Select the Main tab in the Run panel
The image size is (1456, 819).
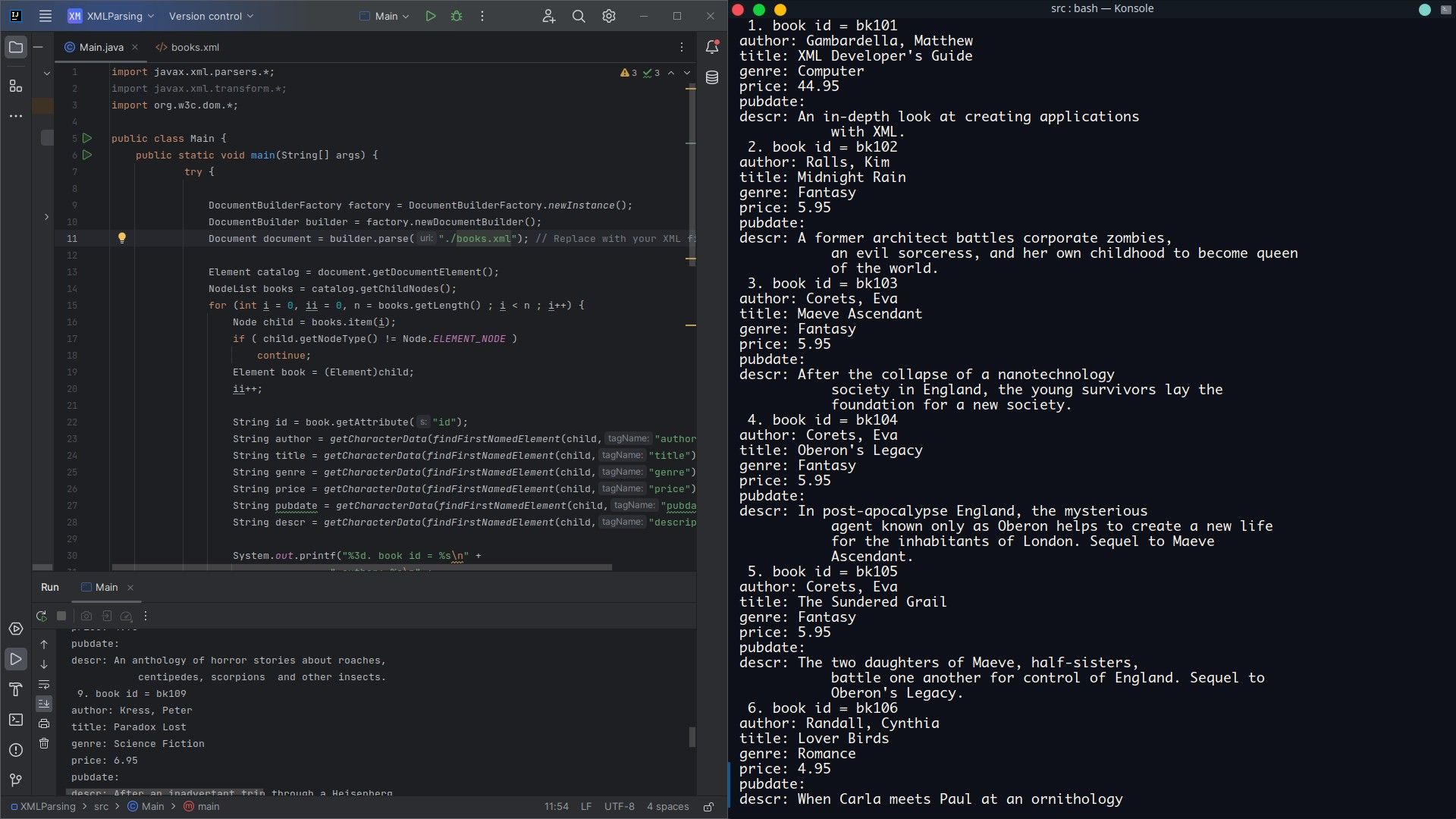tap(105, 587)
